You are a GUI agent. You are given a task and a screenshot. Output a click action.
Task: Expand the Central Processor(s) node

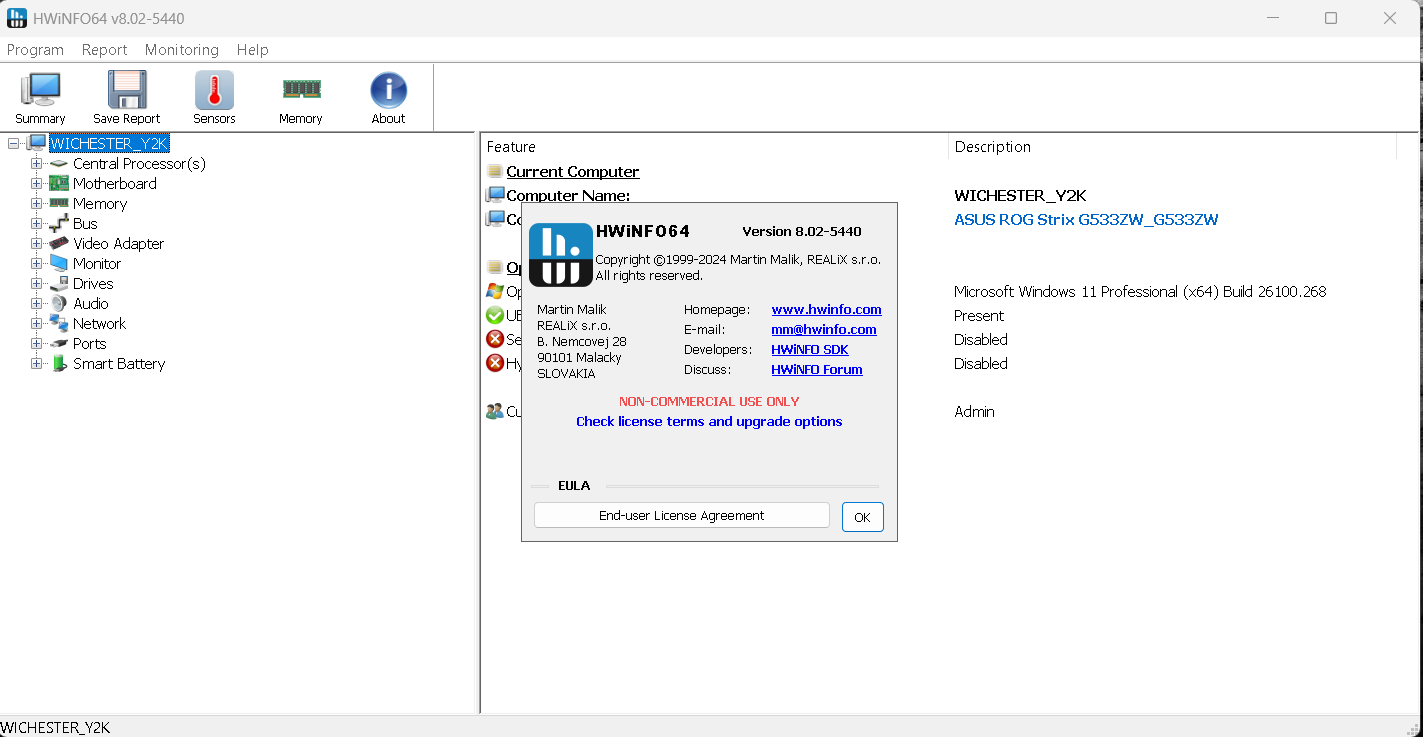(37, 164)
